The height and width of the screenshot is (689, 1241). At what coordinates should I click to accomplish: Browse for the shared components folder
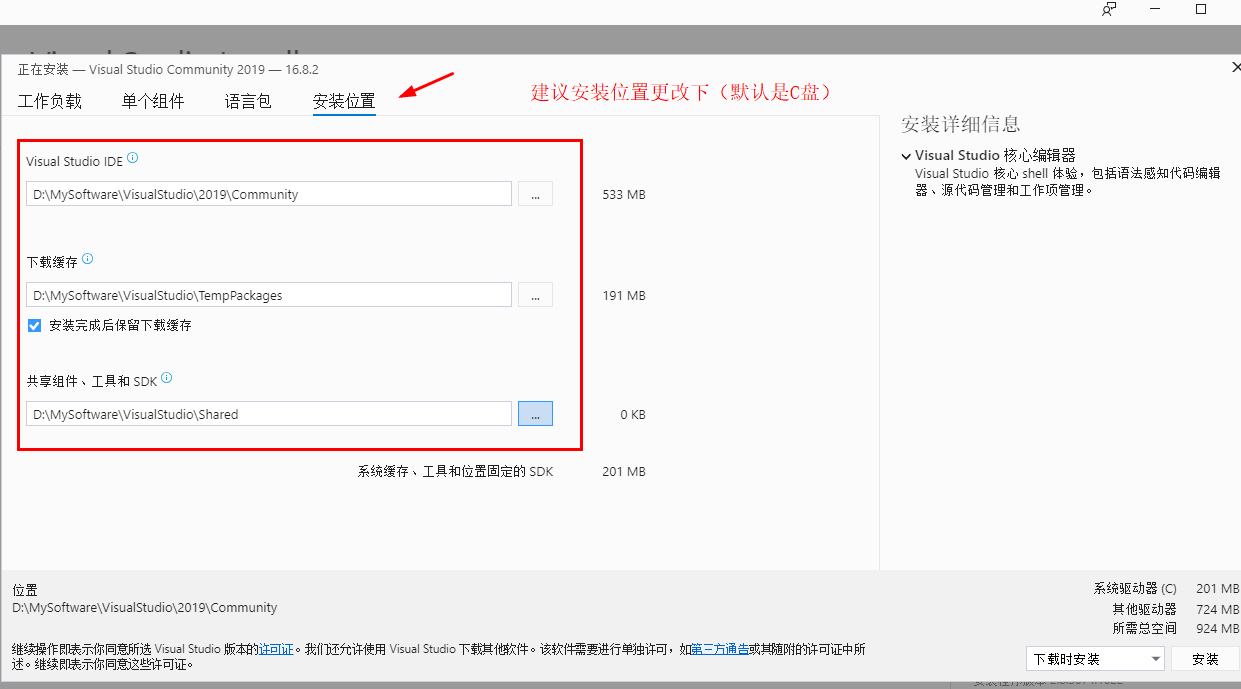point(535,414)
